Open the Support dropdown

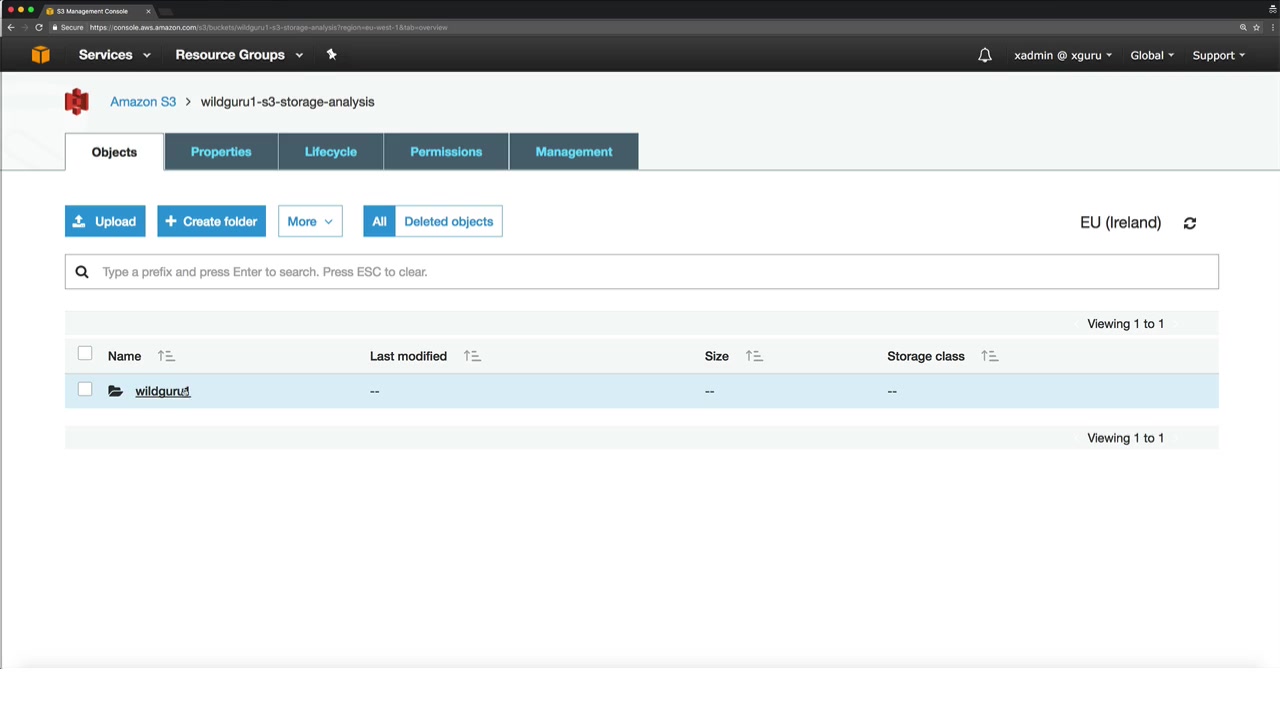pos(1218,55)
